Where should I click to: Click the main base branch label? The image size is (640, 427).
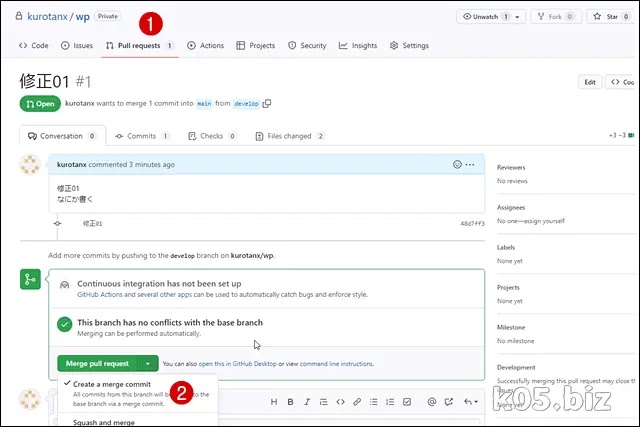pos(204,104)
